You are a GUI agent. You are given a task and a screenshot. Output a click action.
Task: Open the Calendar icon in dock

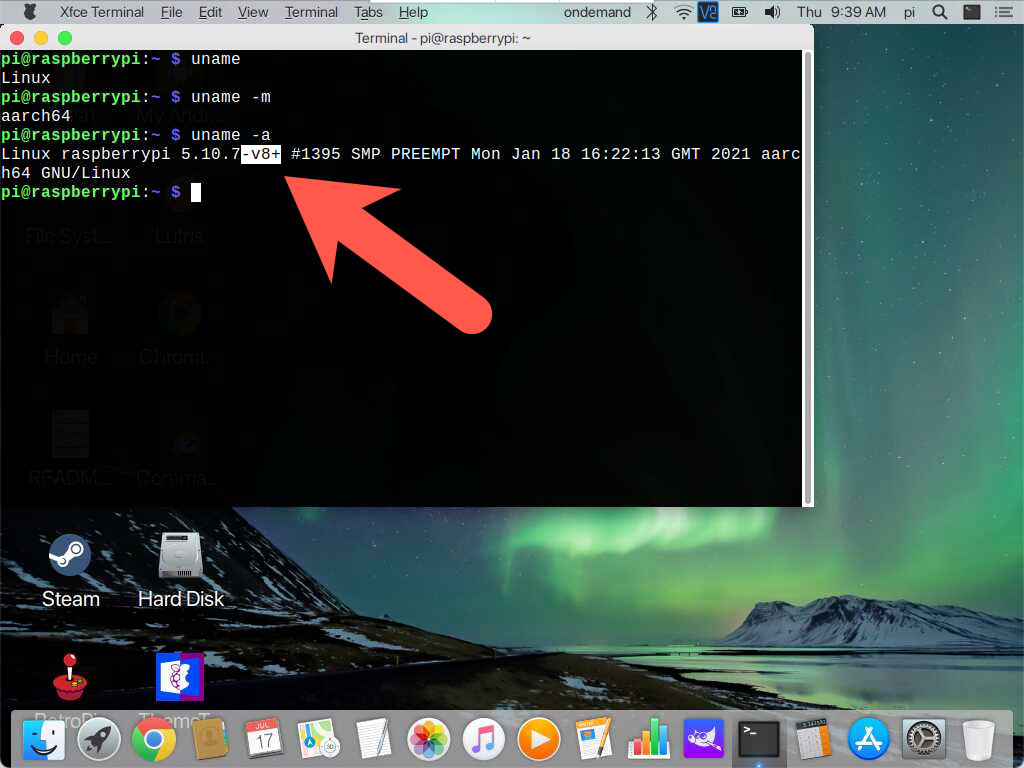pyautogui.click(x=264, y=740)
